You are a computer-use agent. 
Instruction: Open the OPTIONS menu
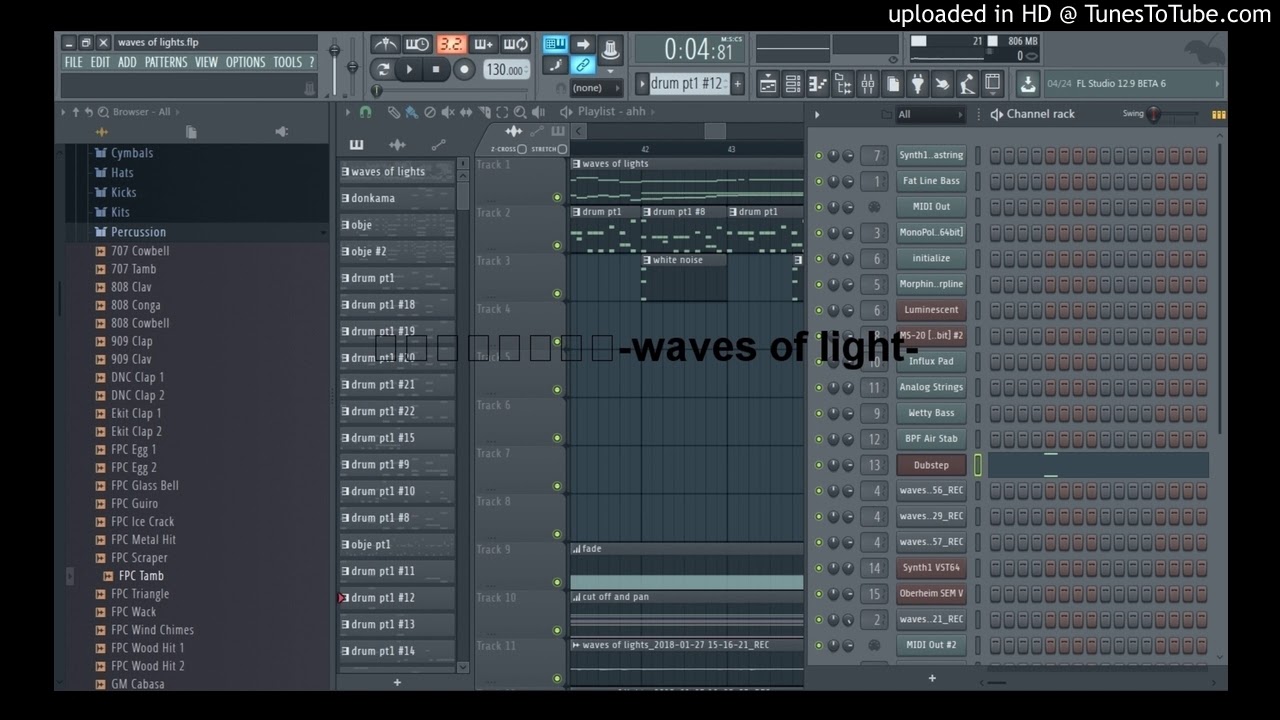coord(245,62)
